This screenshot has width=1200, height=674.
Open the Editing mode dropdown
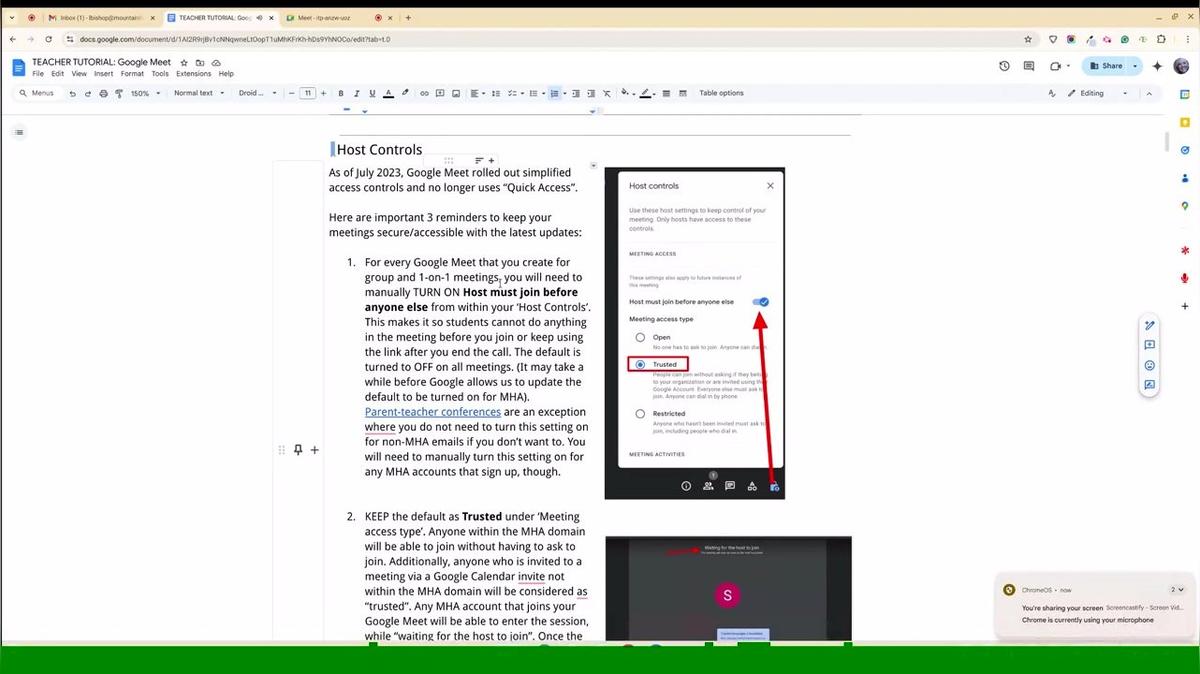tap(1097, 93)
